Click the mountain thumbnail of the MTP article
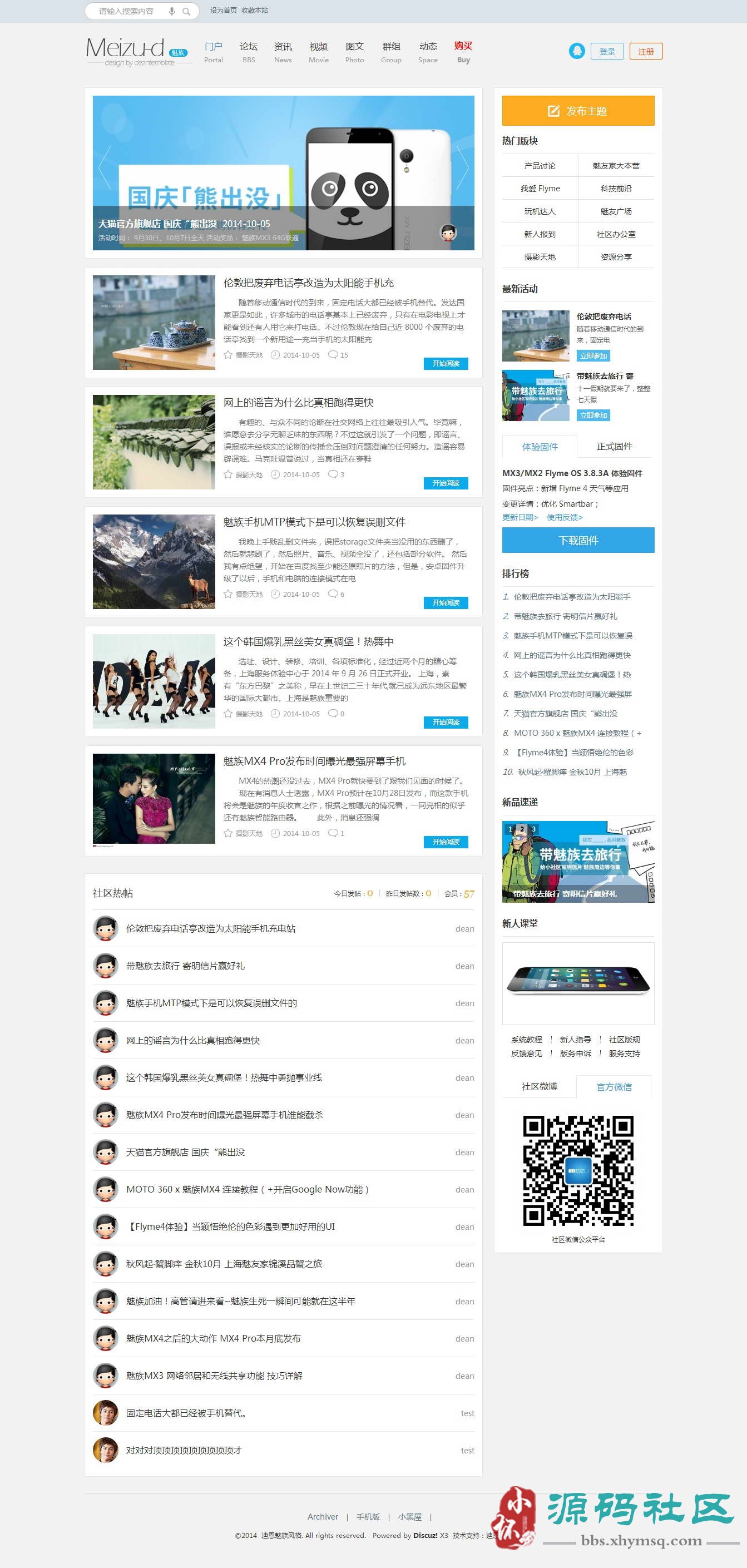The height and width of the screenshot is (1568, 747). click(154, 561)
